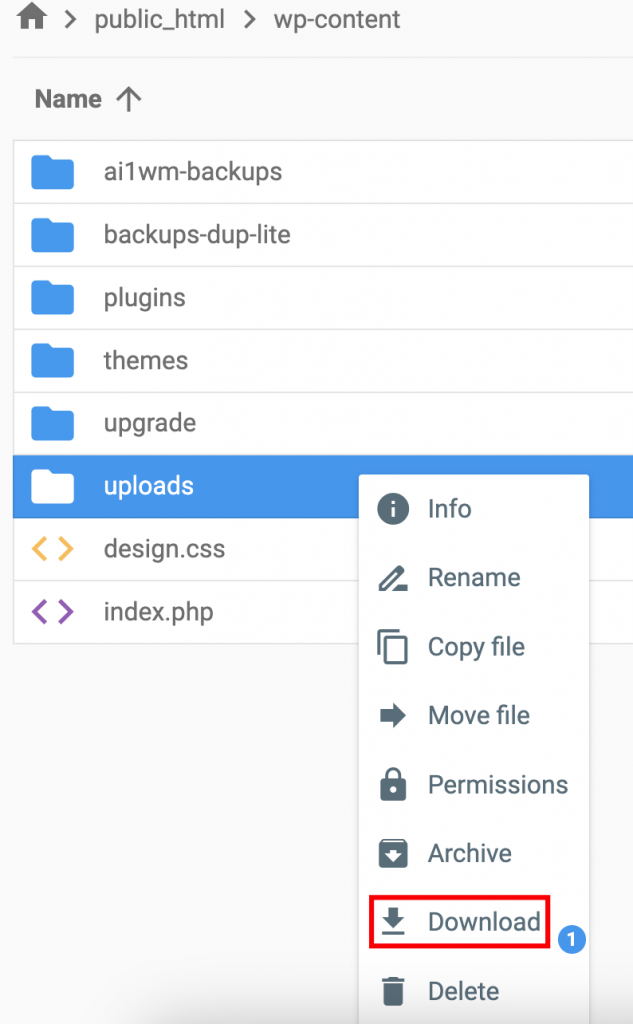Viewport: 633px width, 1024px height.
Task: Choose Permissions from the context menu
Action: point(497,784)
